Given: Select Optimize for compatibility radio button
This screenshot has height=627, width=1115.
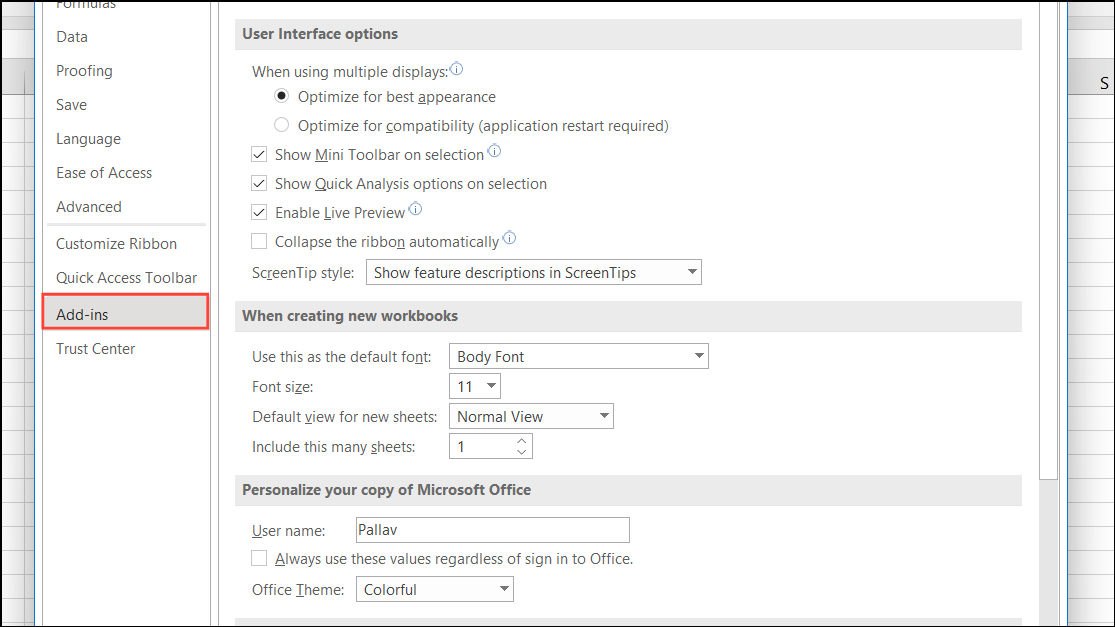Looking at the screenshot, I should click(x=282, y=126).
